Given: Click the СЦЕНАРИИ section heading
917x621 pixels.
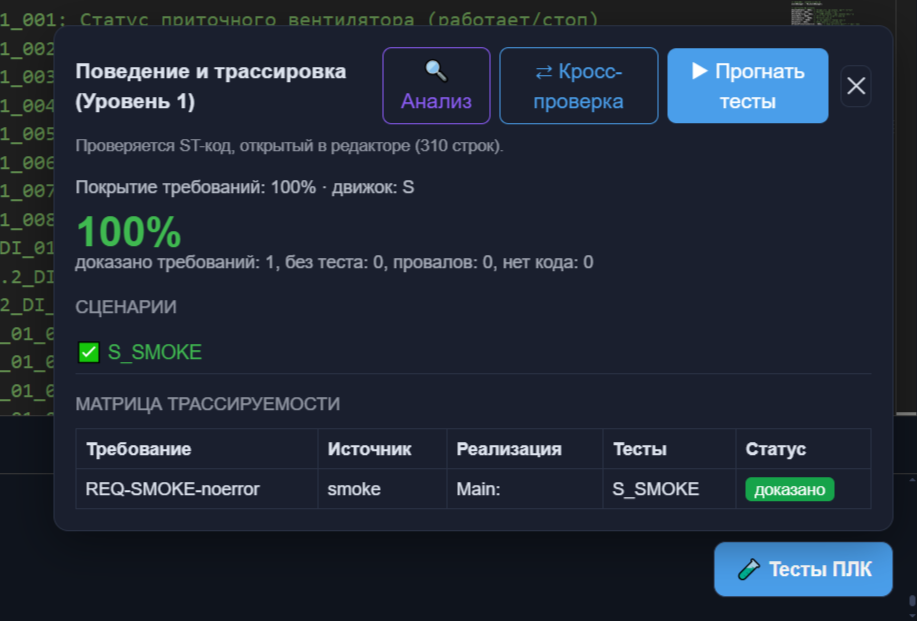Looking at the screenshot, I should coord(126,307).
